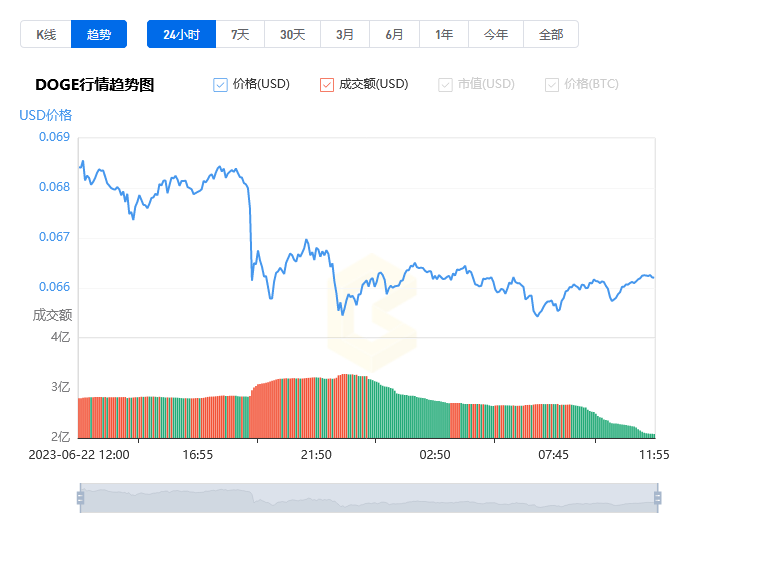Enable the 价格(BTC) series checkbox
The image size is (780, 563).
(x=552, y=85)
